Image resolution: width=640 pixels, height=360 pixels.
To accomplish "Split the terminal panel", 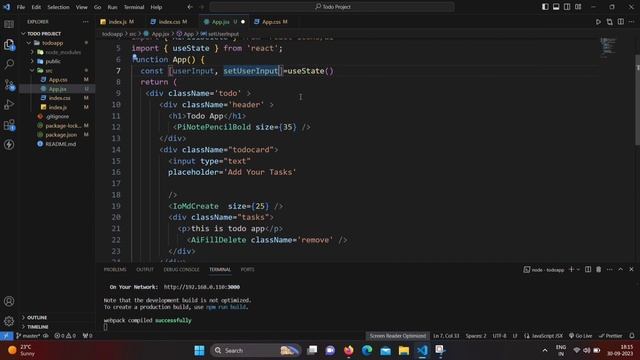I will pos(588,269).
